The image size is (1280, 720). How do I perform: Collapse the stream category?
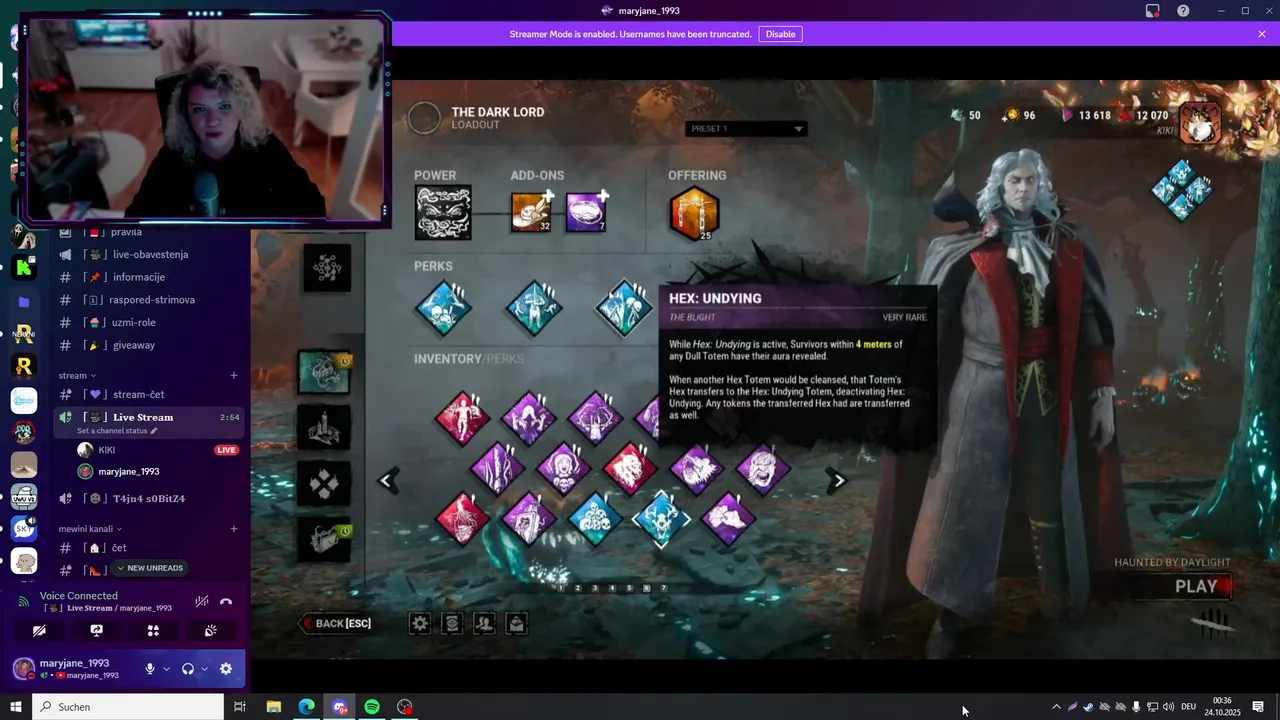point(77,375)
